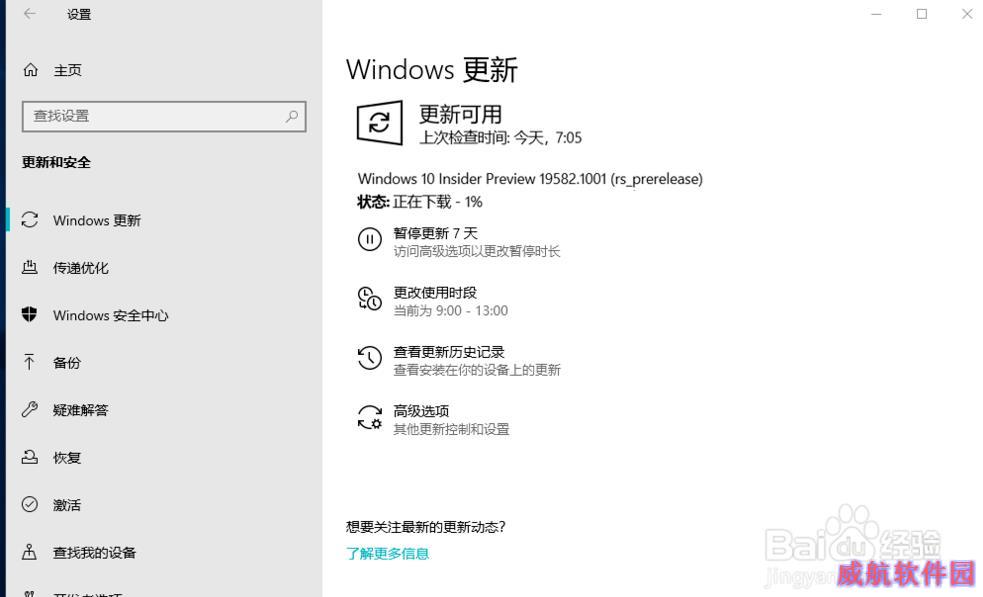Image resolution: width=983 pixels, height=597 pixels.
Task: Click 暂停更新 7 天
Action: [x=435, y=233]
